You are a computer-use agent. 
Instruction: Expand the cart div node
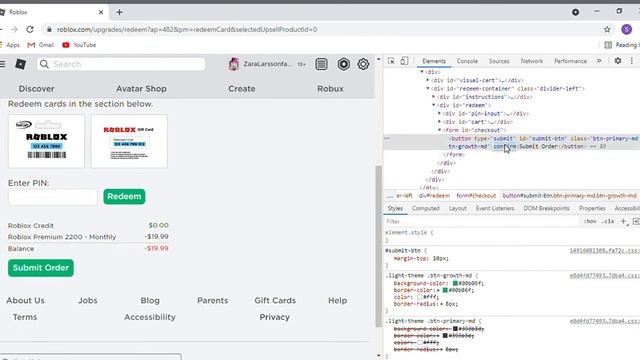pos(439,122)
